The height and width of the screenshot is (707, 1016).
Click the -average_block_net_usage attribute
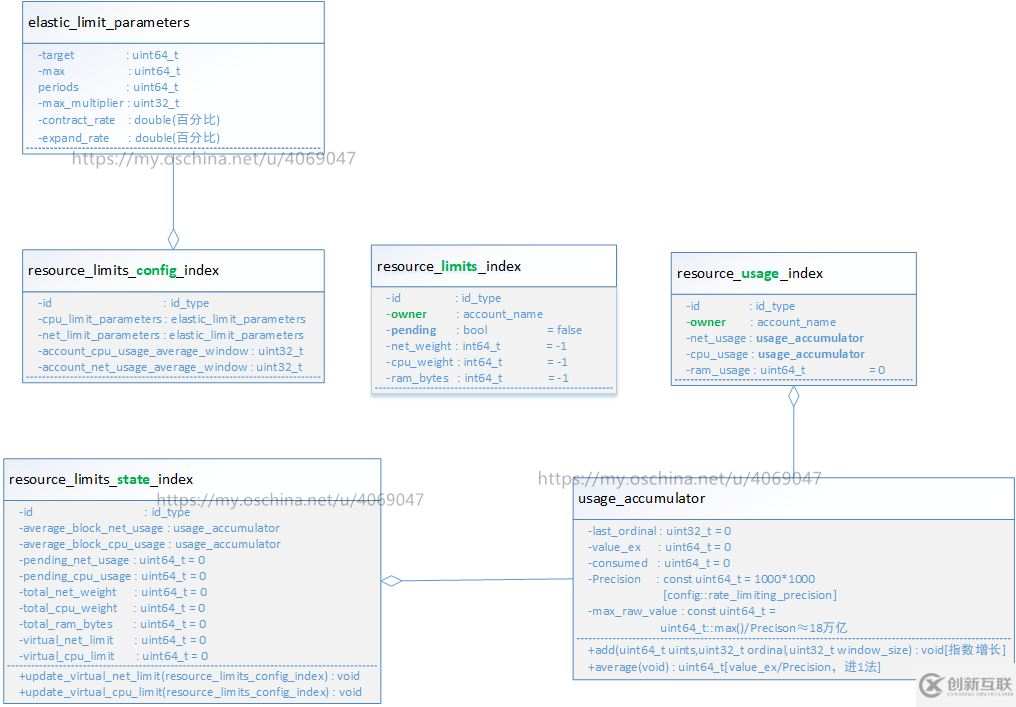[149, 528]
